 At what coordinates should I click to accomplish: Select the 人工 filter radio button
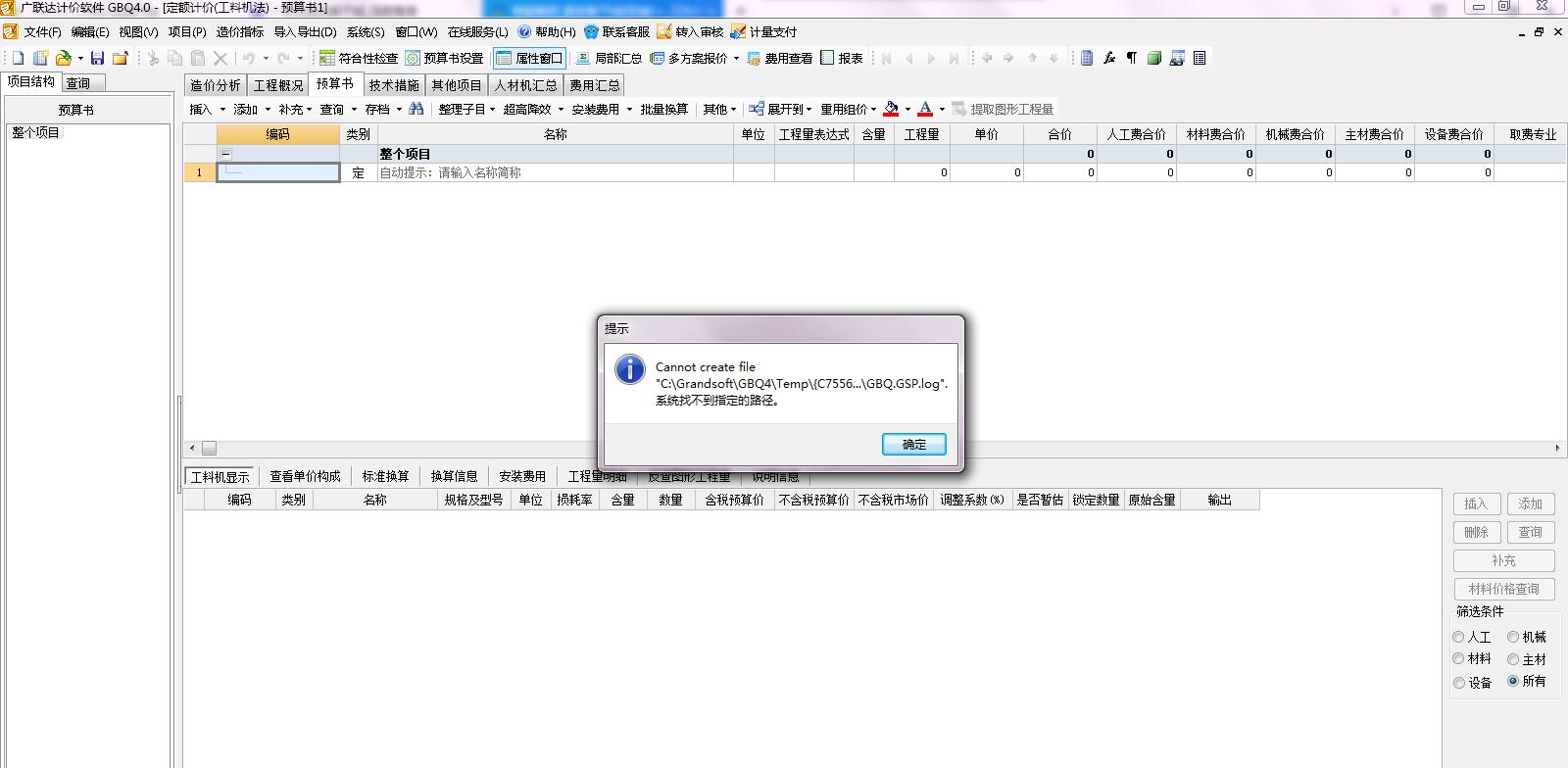point(1459,638)
